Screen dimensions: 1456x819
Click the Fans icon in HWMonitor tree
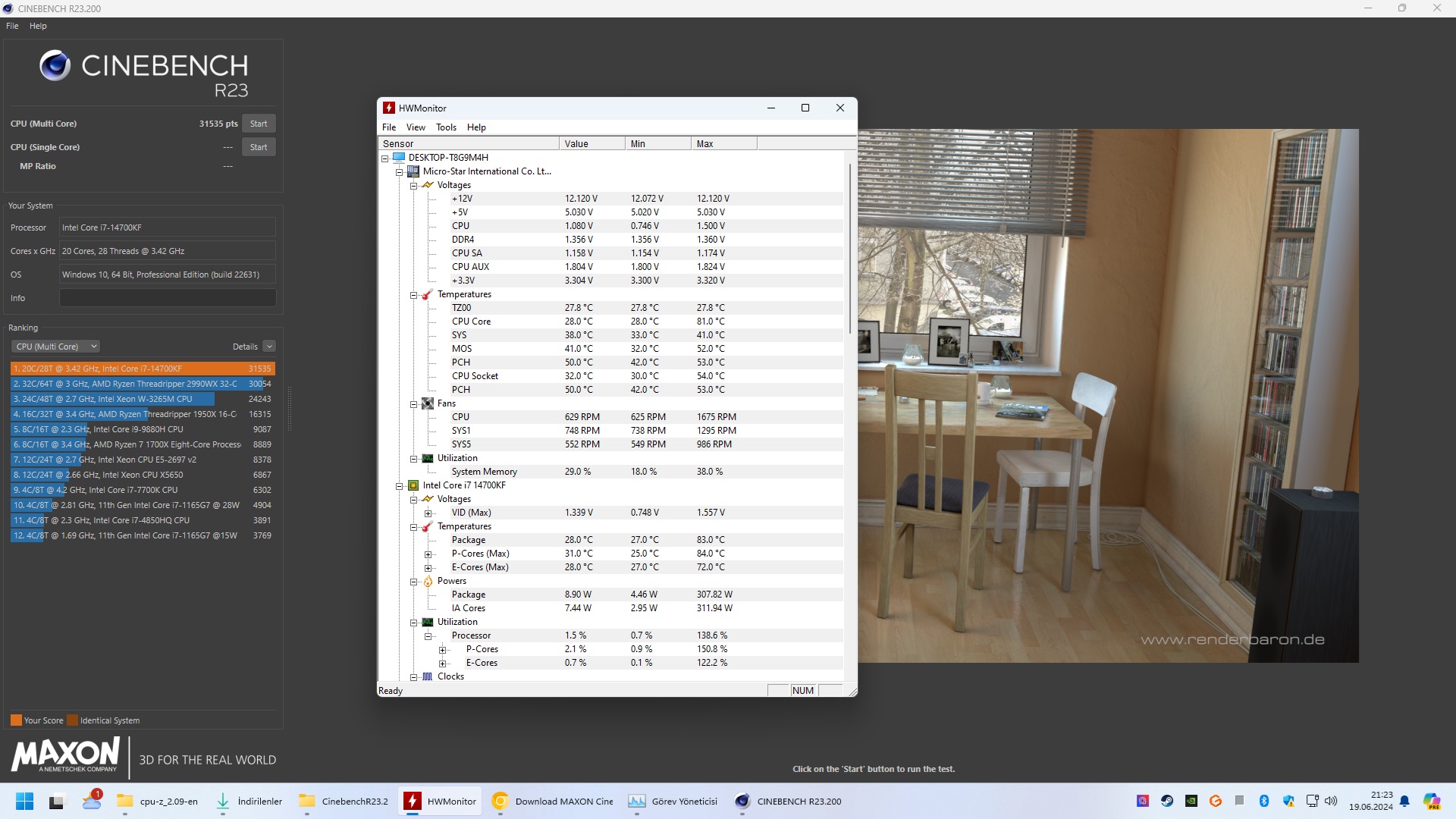click(x=428, y=403)
